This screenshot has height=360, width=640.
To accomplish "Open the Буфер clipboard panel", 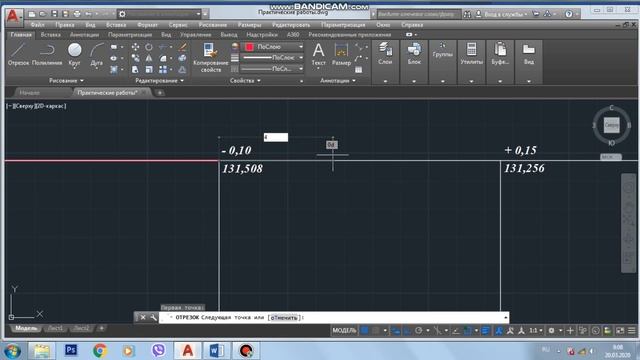I will point(500,53).
